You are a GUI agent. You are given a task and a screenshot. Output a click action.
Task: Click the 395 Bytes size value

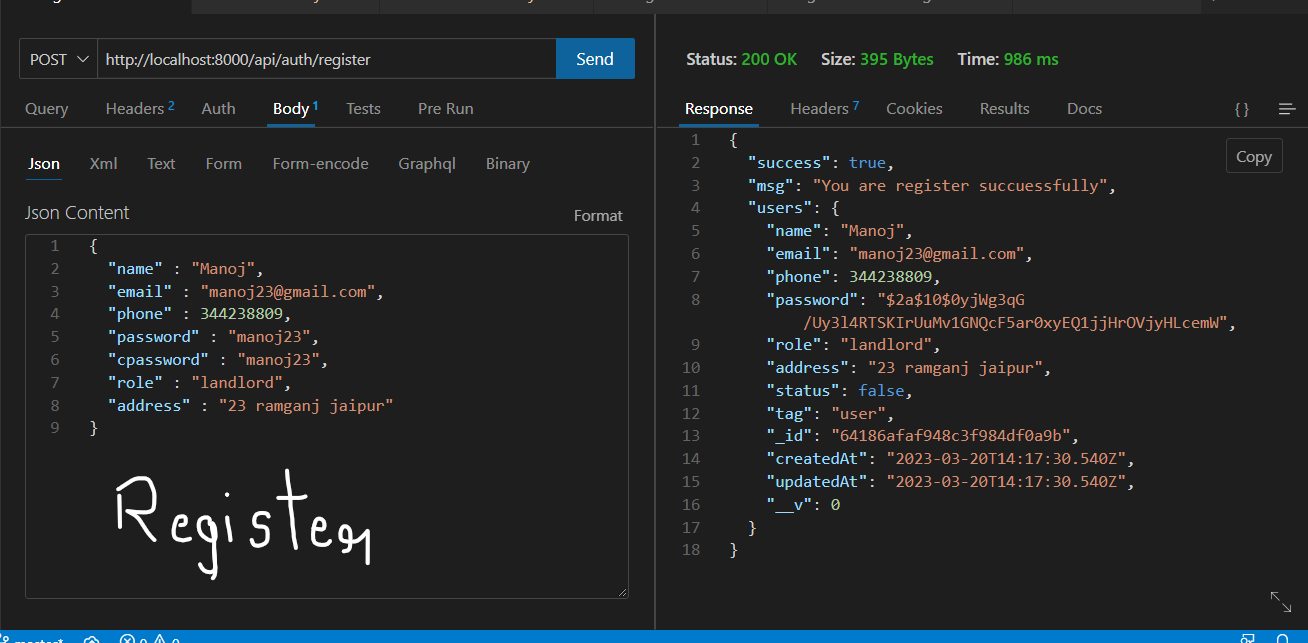[896, 59]
